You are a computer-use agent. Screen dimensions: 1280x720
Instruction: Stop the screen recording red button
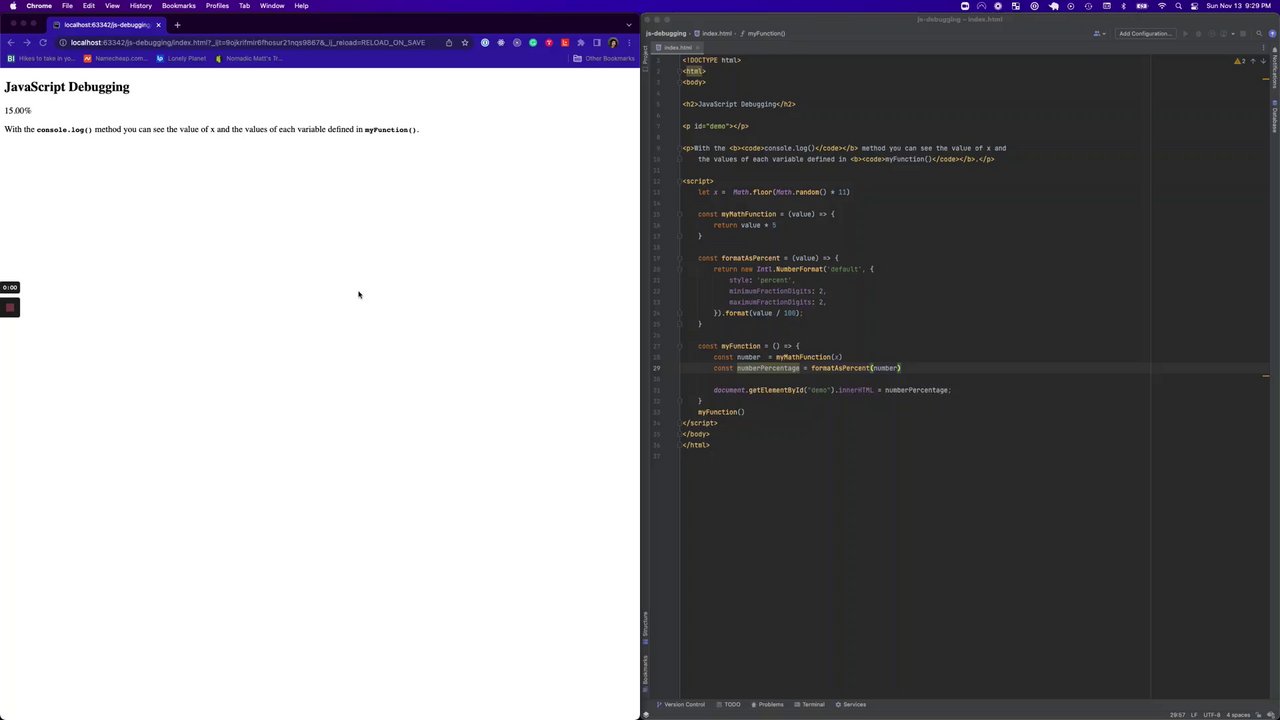click(10, 307)
